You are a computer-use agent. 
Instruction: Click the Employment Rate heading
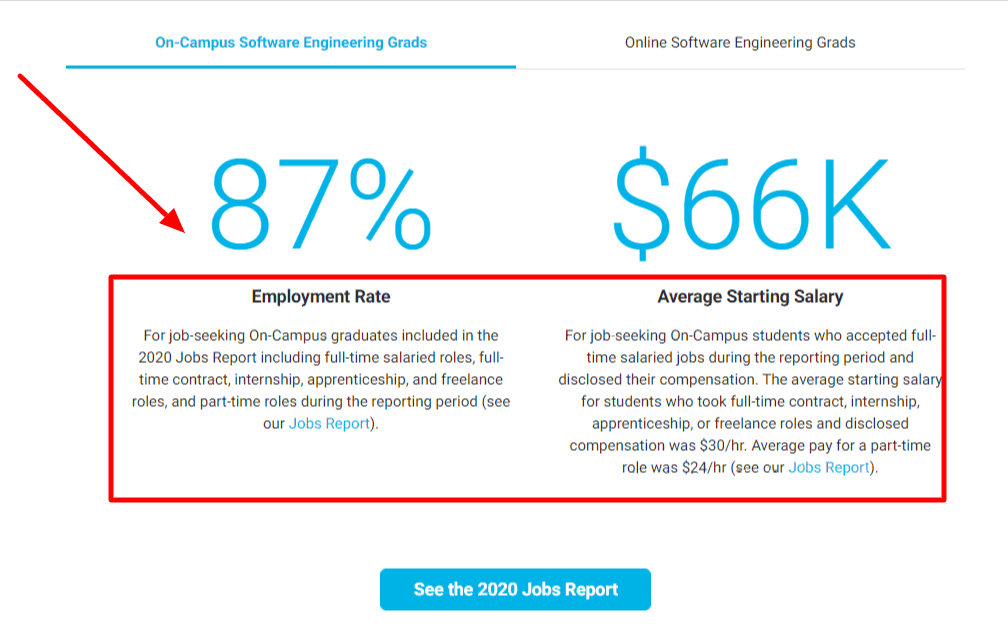[x=321, y=297]
